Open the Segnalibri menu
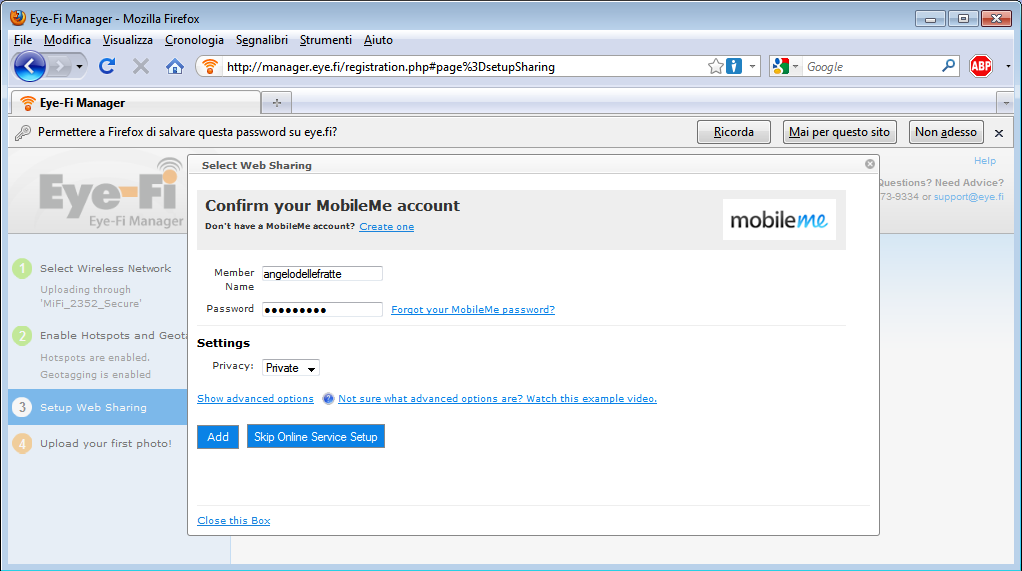This screenshot has width=1022, height=571. (261, 40)
